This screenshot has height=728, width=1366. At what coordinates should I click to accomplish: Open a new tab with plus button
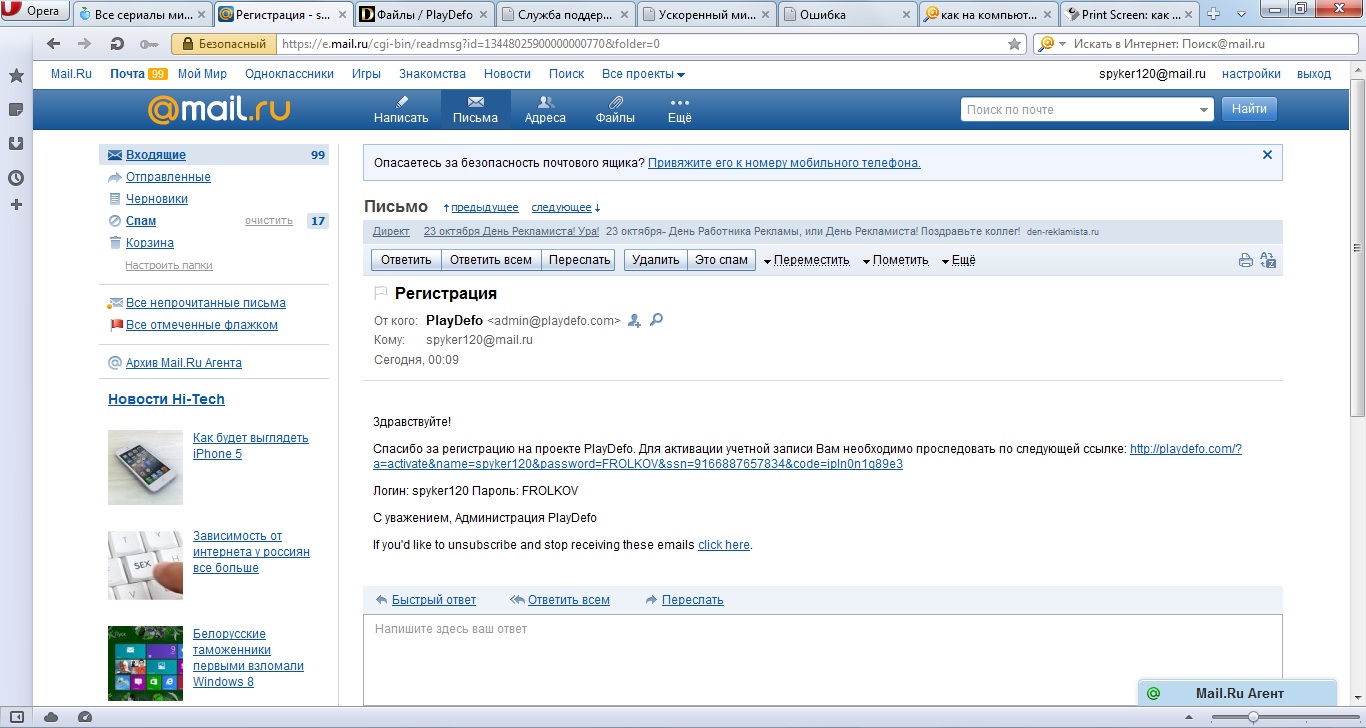tap(1214, 14)
